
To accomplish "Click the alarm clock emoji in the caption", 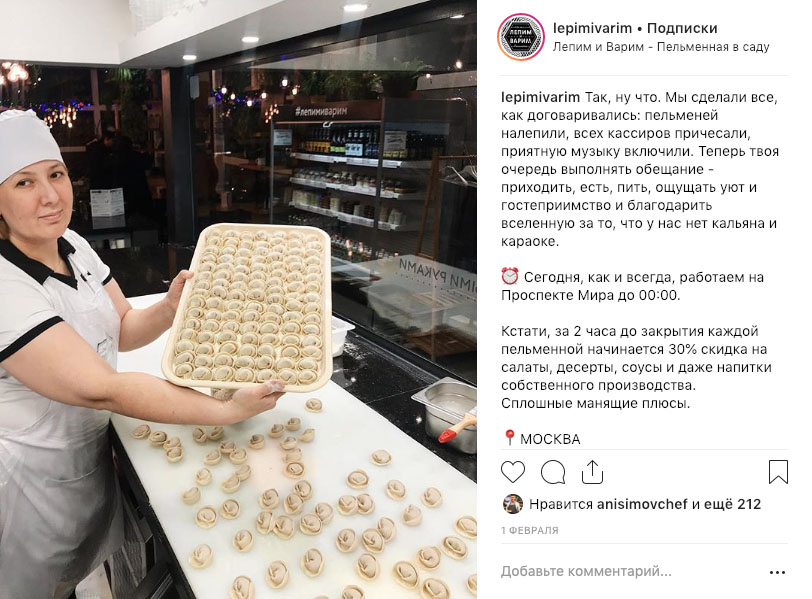I will (x=510, y=276).
